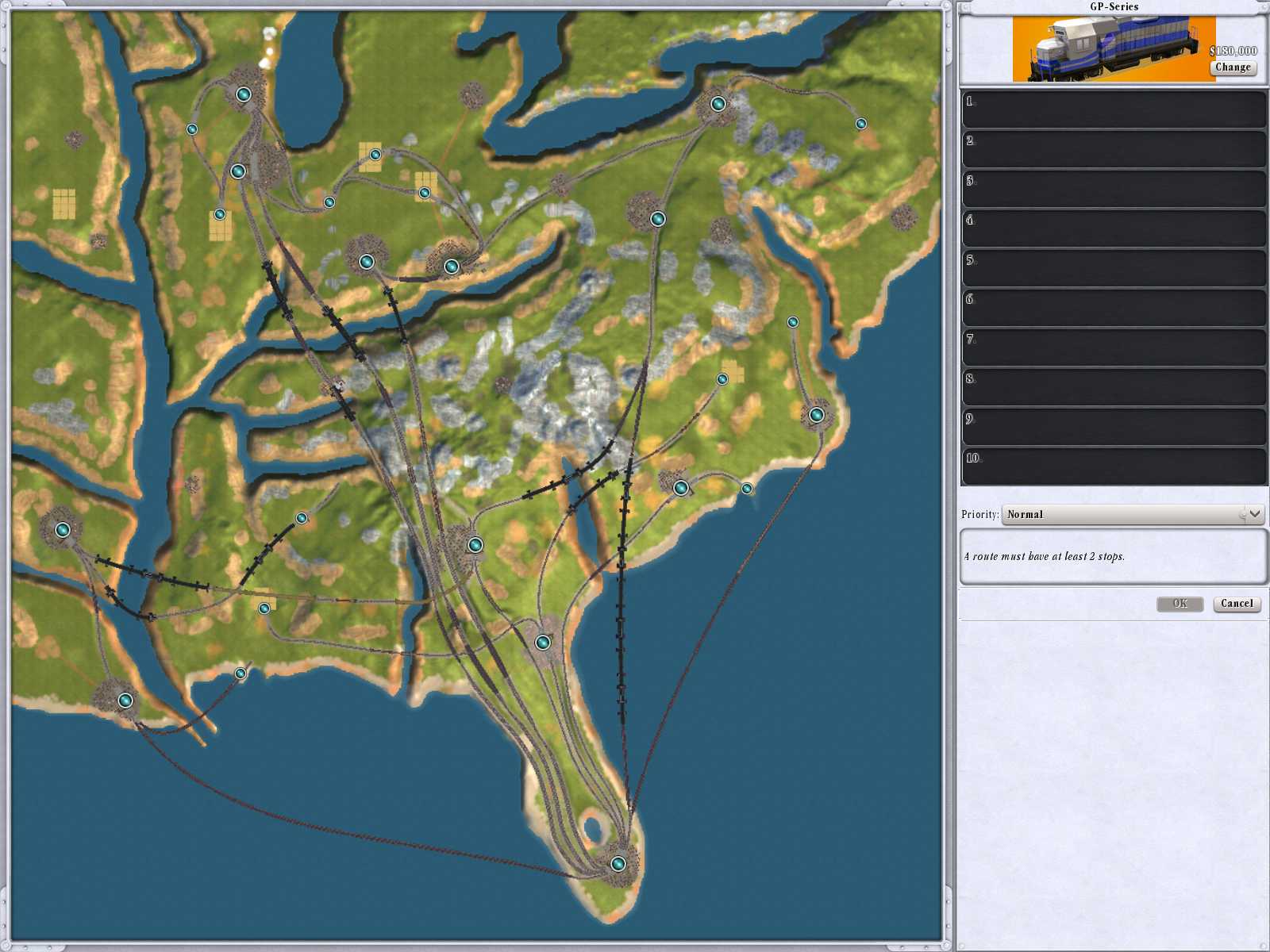The width and height of the screenshot is (1270, 952).
Task: Pick small station on upper yellow farm grid
Action: (x=375, y=155)
